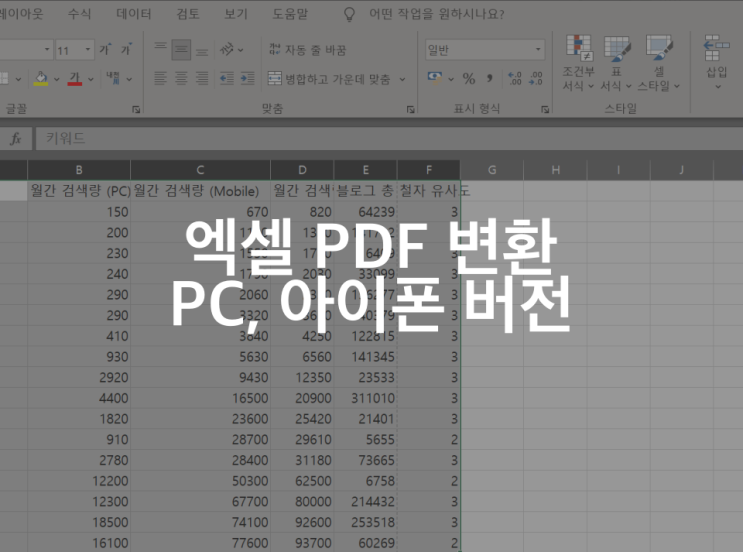
Task: Click cell 월간 검색량 (Mobile)
Action: click(x=200, y=191)
